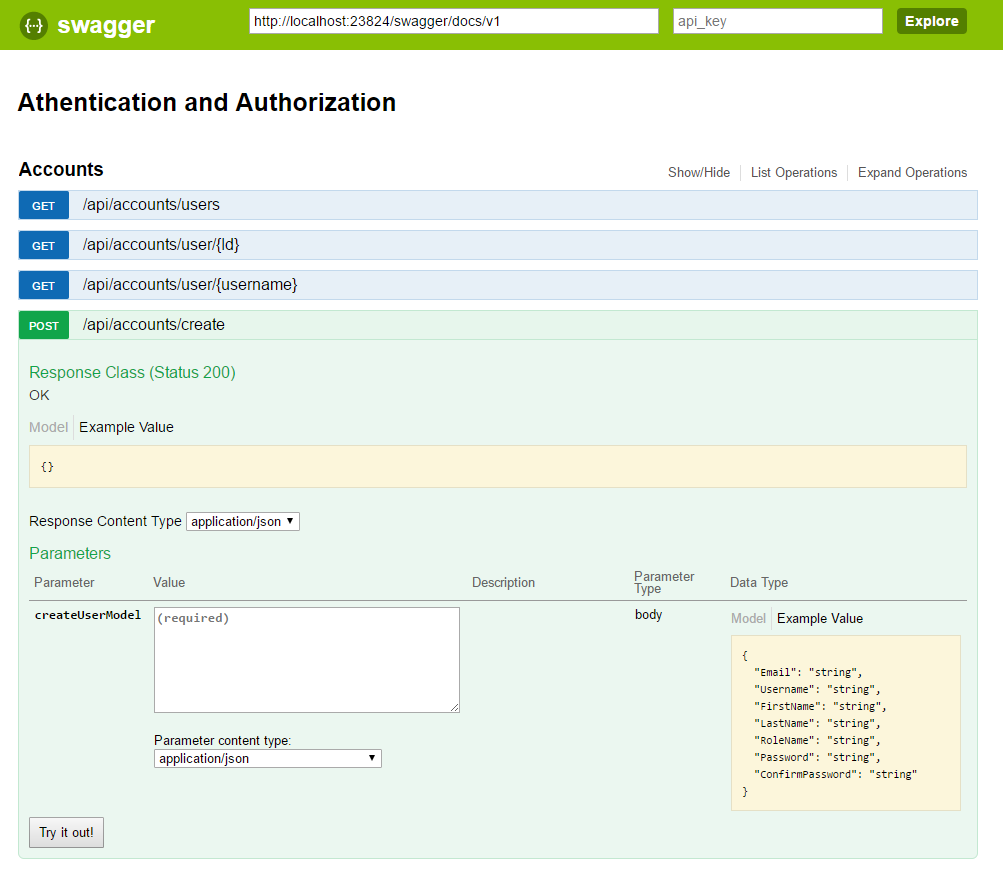
Task: Click the Example Value JSON snippet
Action: tap(845, 722)
